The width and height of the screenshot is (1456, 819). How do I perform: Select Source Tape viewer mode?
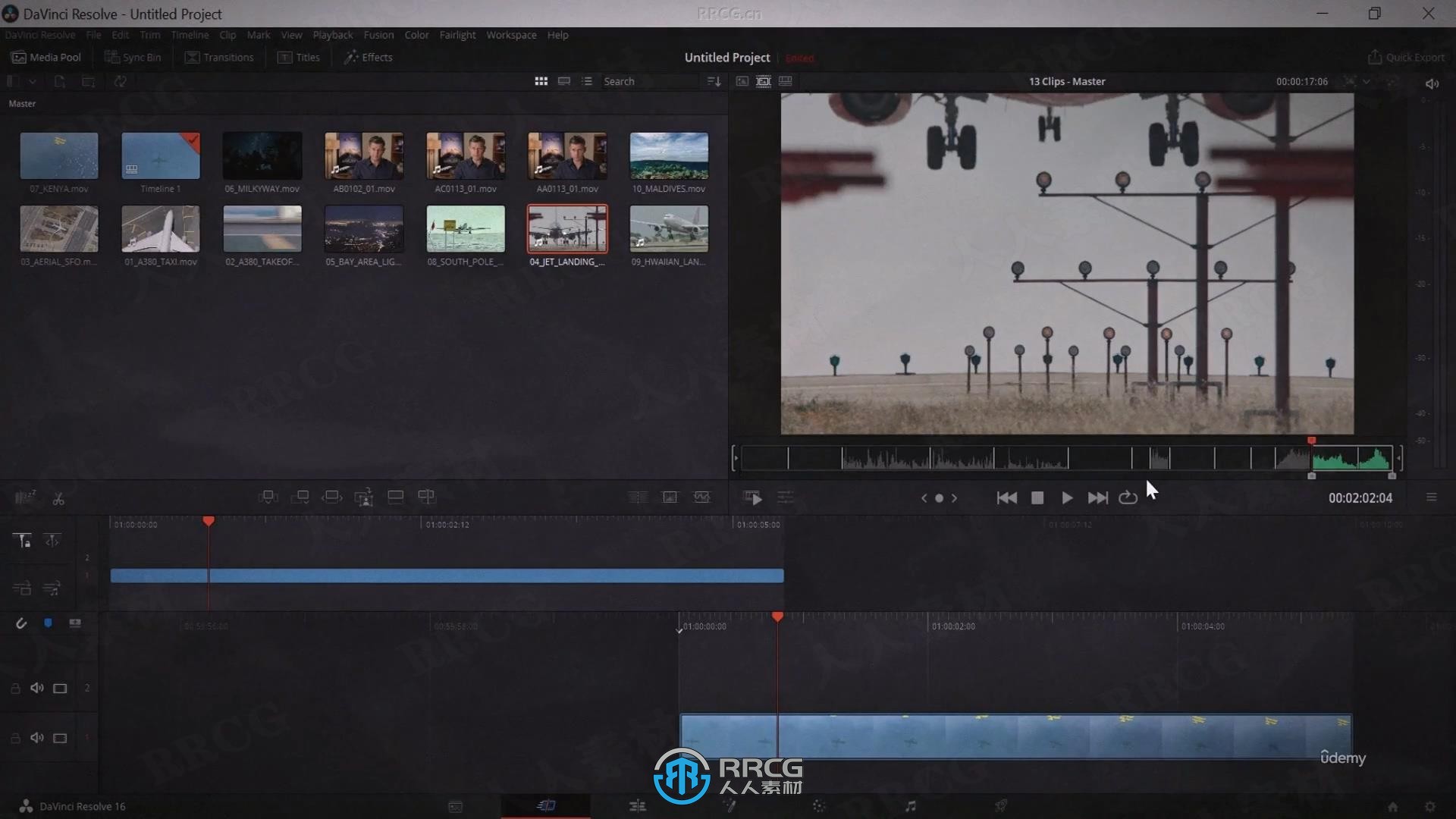(x=764, y=81)
